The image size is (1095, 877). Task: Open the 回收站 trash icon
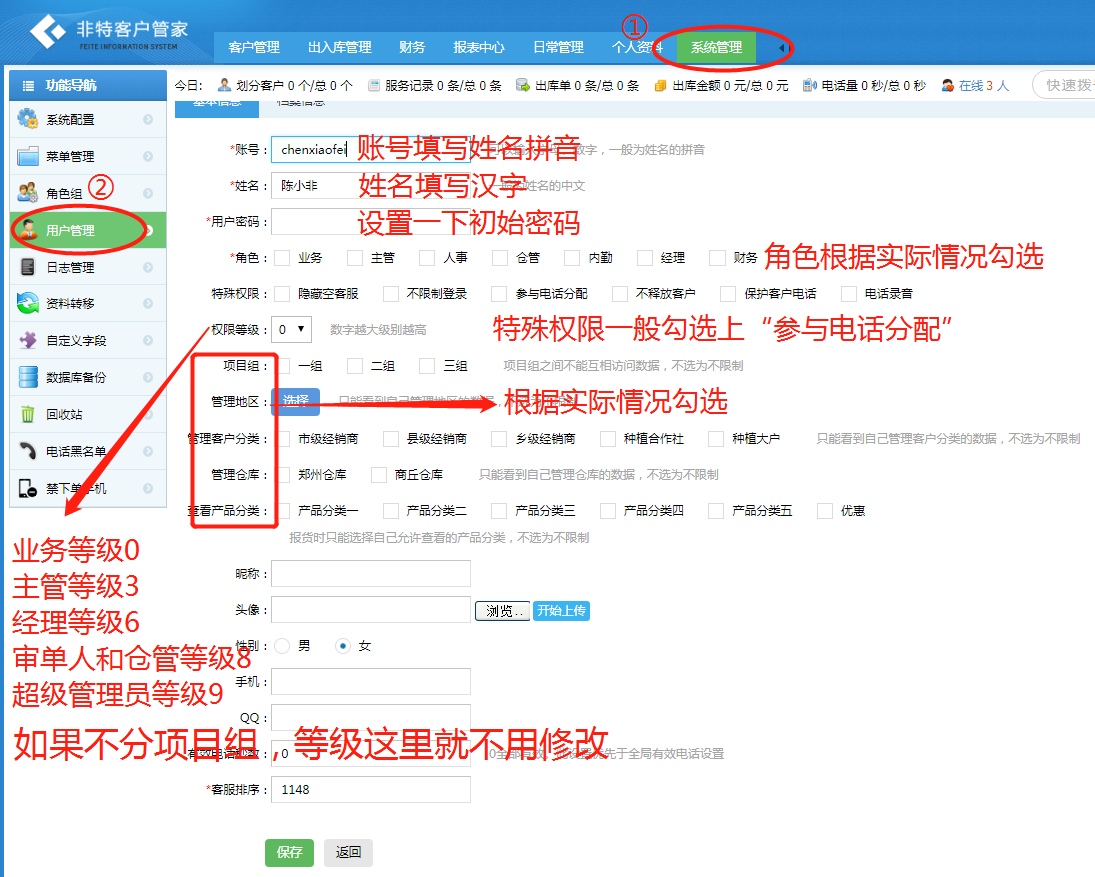point(27,414)
